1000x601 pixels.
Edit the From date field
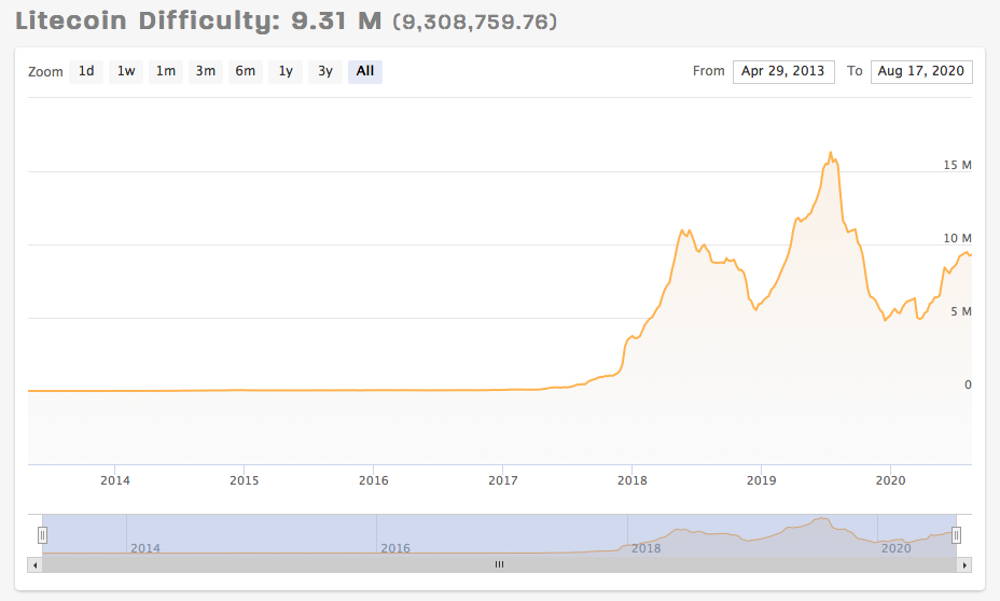[x=783, y=71]
